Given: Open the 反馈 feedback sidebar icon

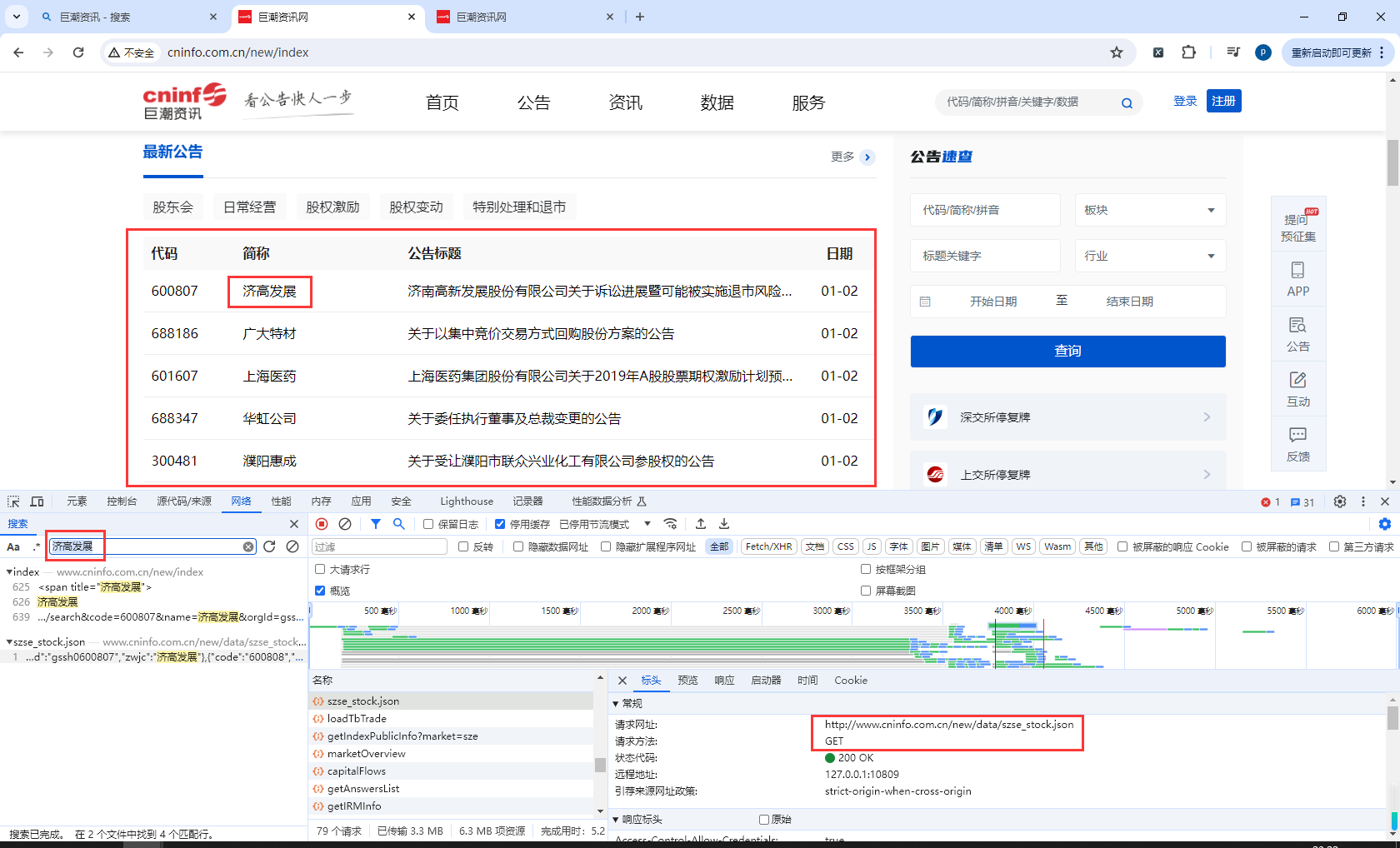Looking at the screenshot, I should [1297, 444].
